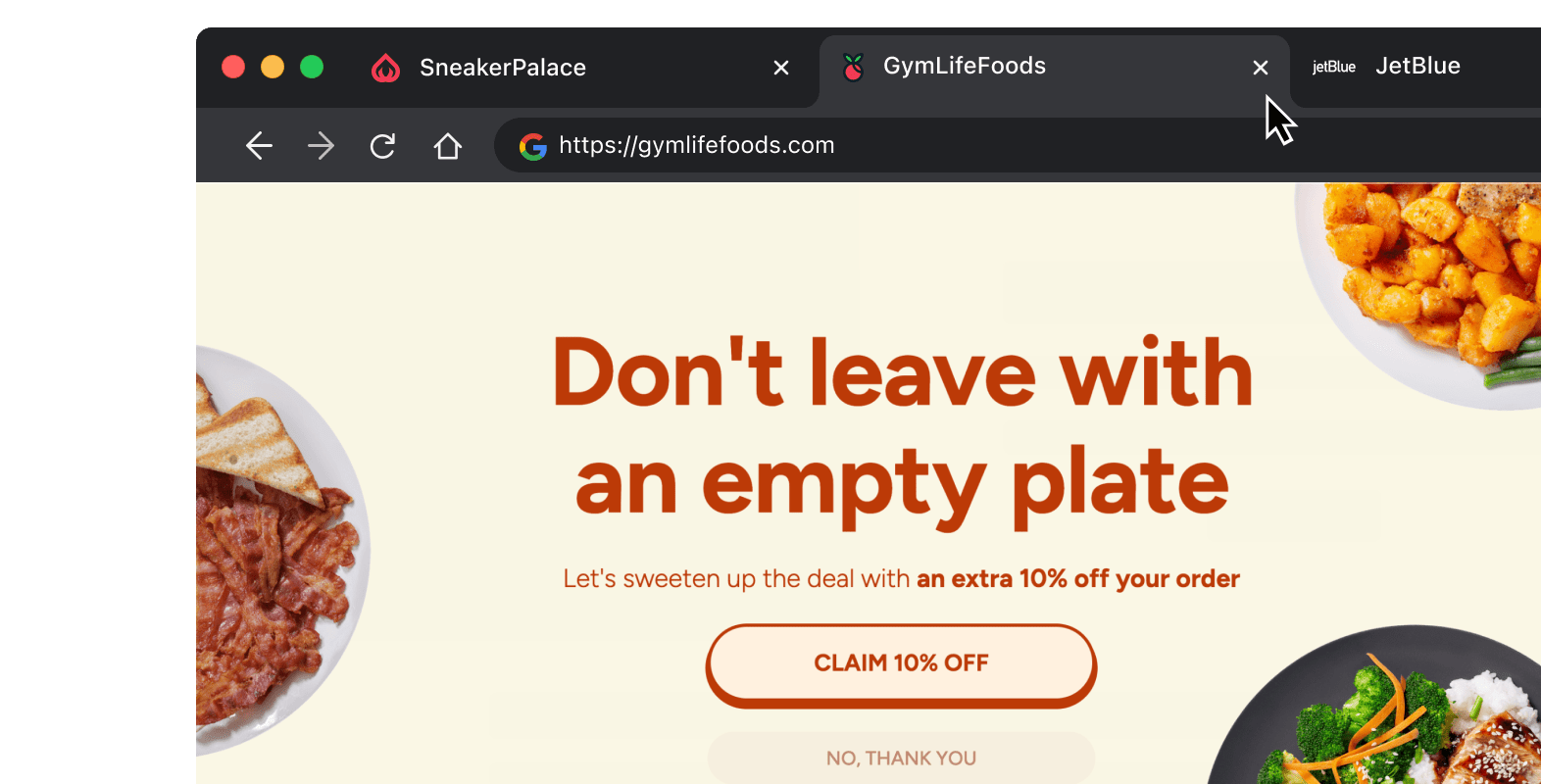Select the GymLifeFoods tab title

click(965, 66)
